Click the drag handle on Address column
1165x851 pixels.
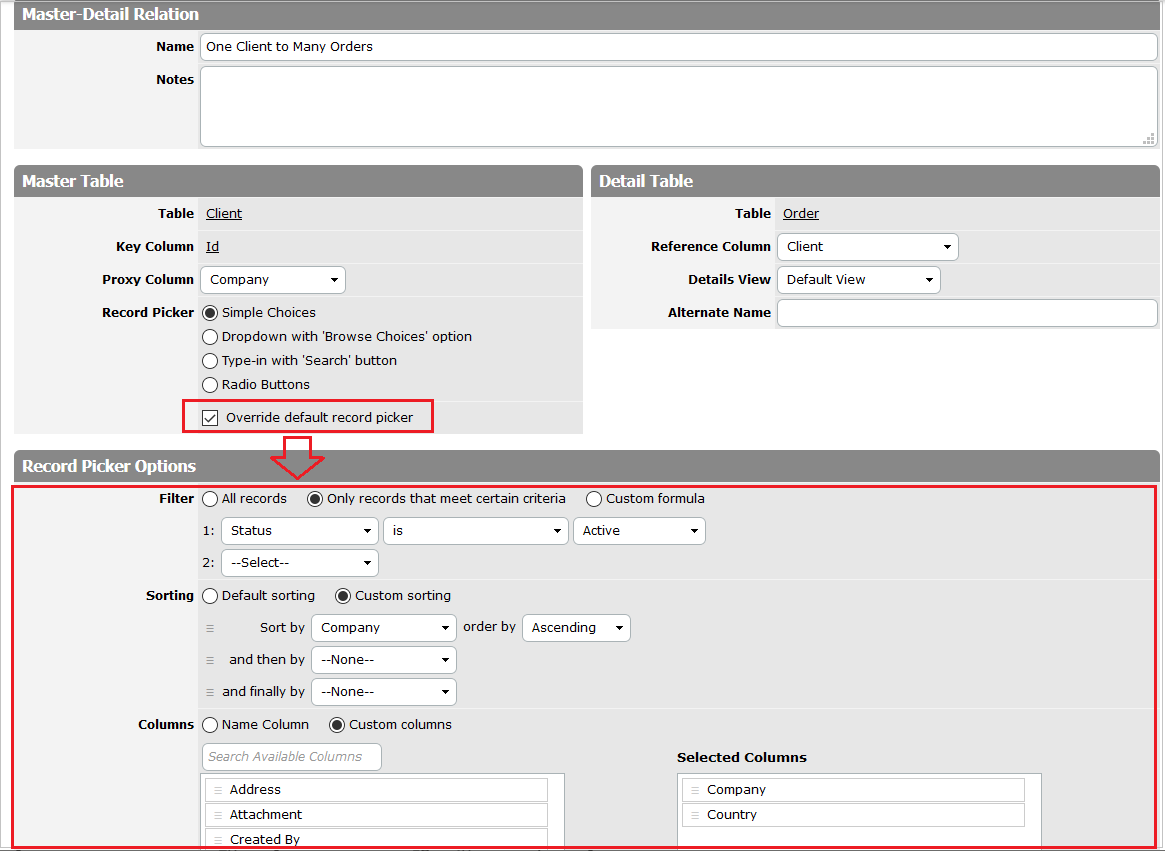tap(218, 790)
